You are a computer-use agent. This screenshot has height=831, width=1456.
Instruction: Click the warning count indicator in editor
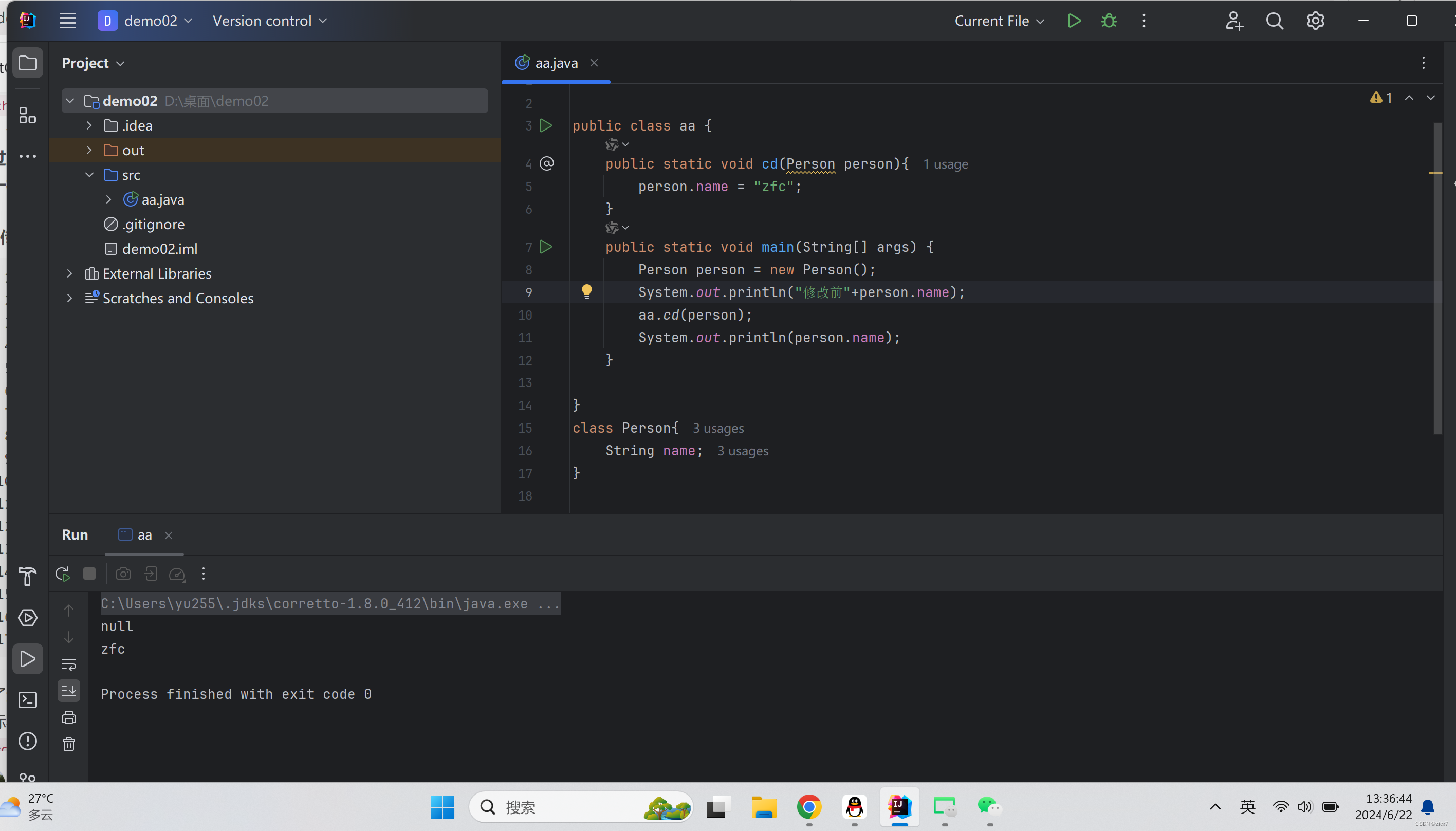(x=1380, y=98)
